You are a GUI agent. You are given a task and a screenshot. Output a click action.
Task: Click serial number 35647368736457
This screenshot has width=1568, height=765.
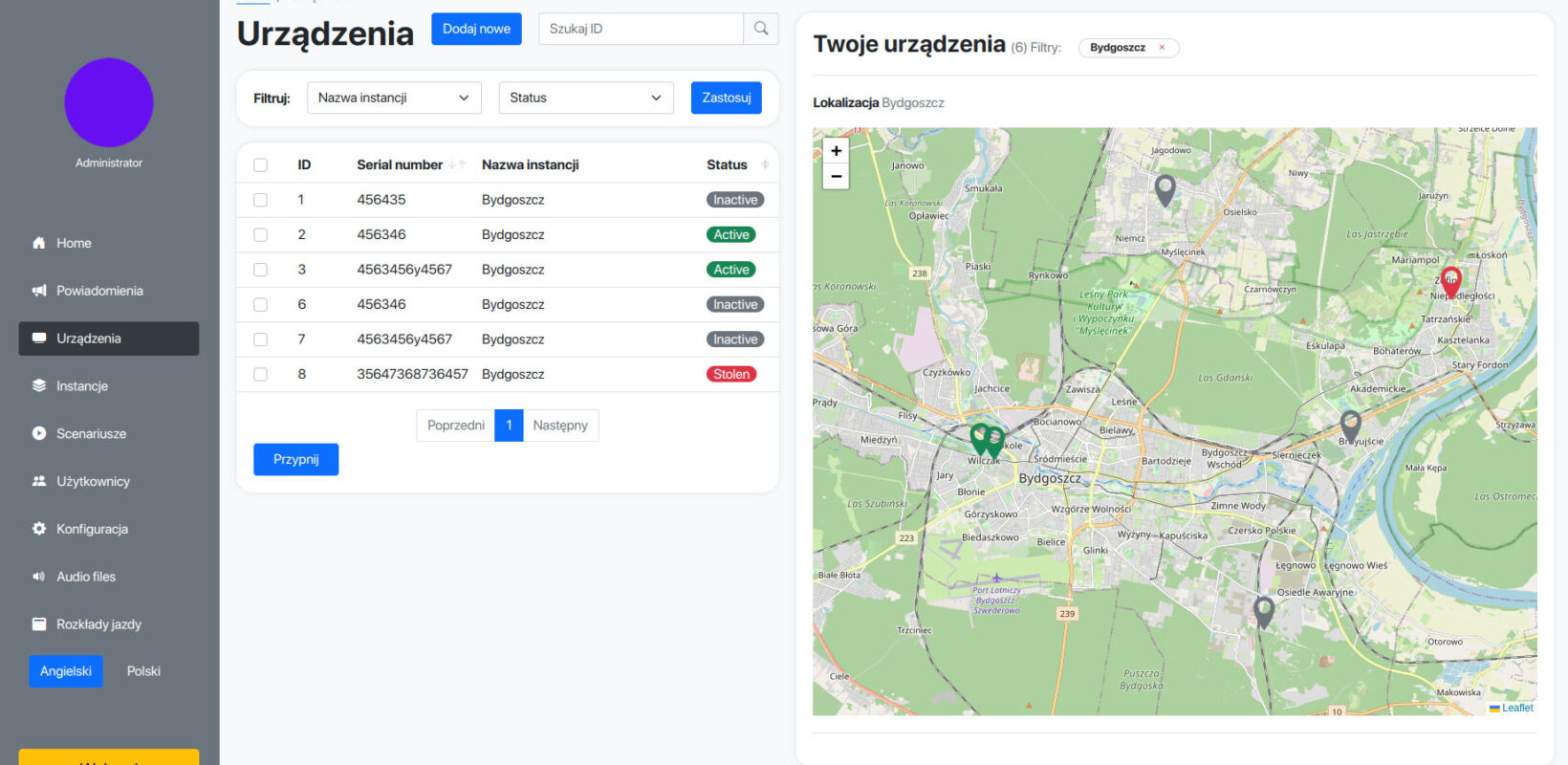click(413, 374)
